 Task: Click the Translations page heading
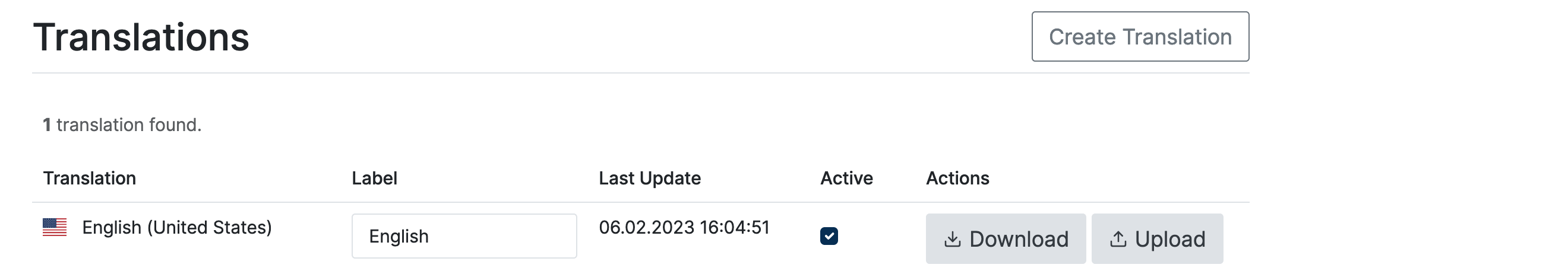(141, 37)
